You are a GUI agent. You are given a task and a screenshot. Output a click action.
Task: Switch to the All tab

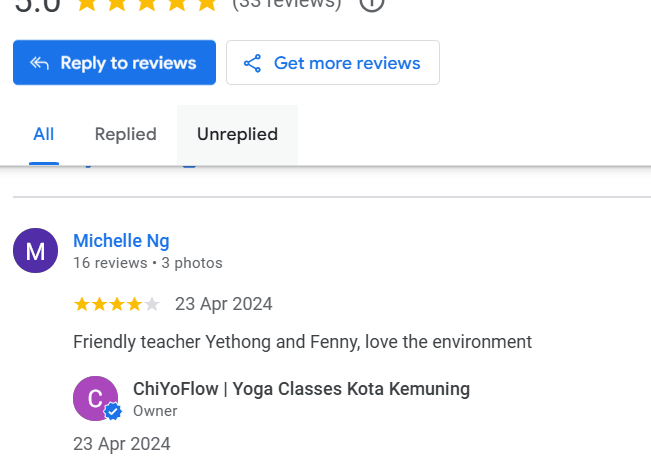44,134
